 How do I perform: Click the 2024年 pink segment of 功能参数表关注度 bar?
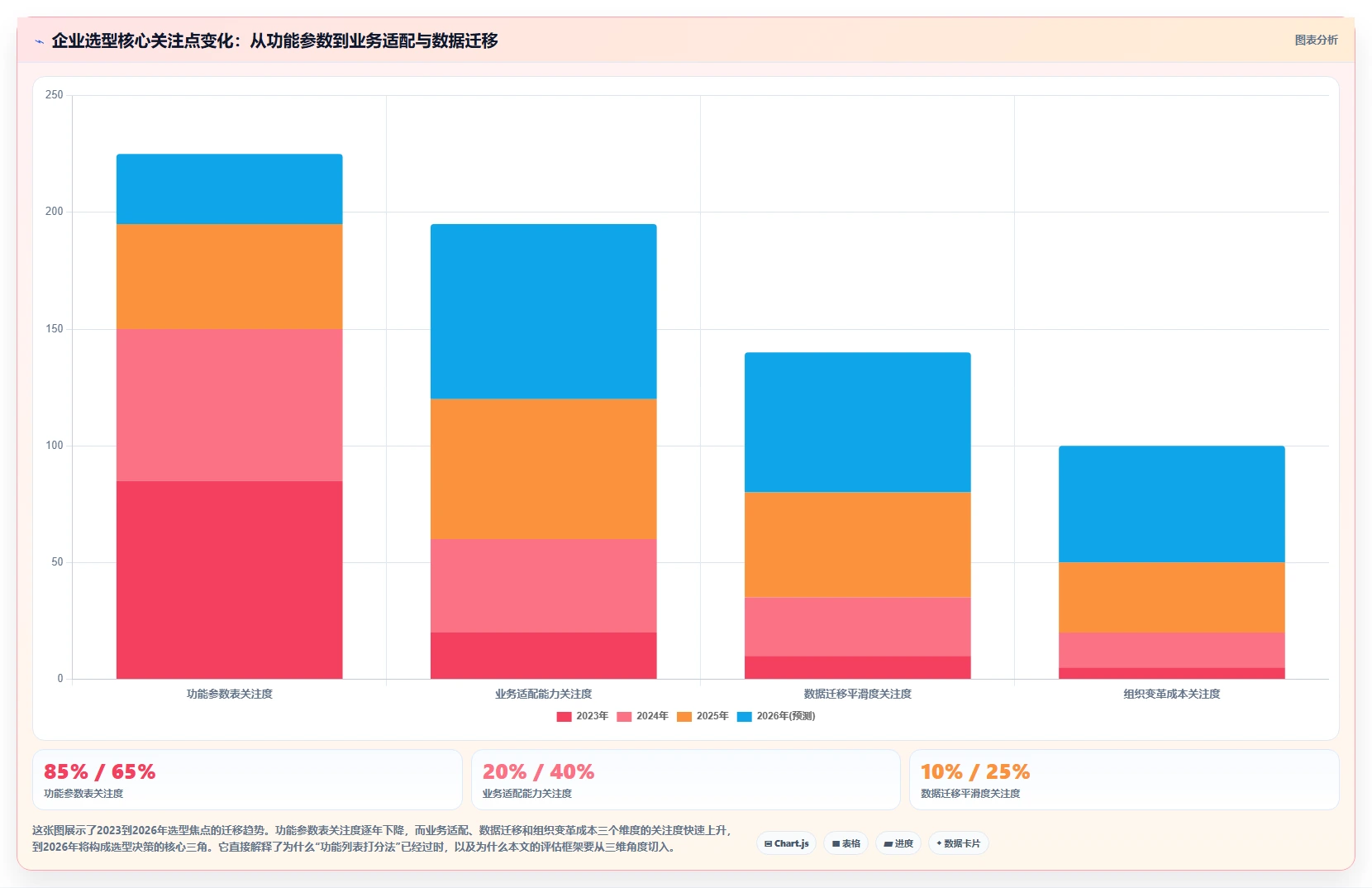click(x=230, y=405)
